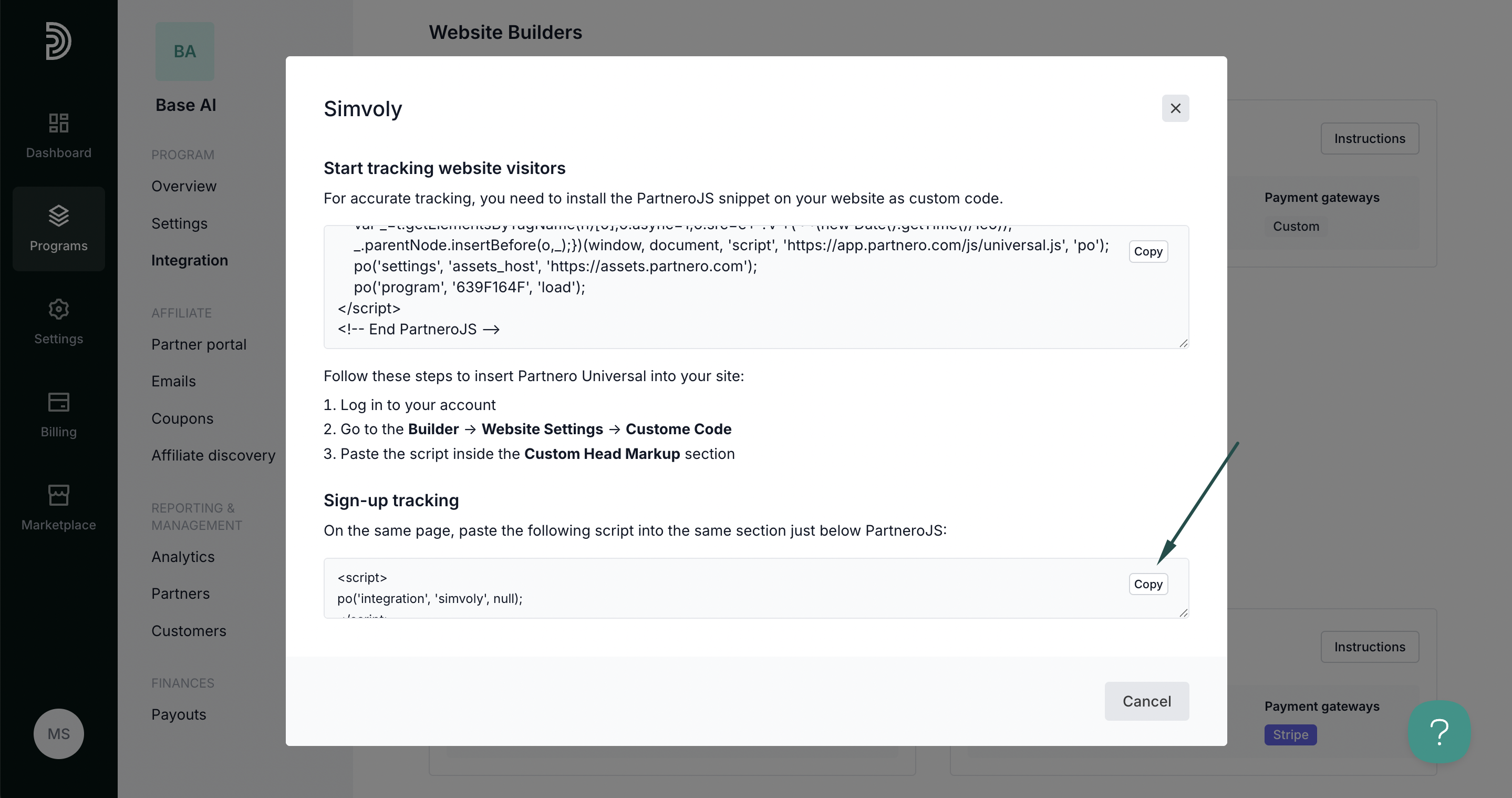Click the Simvoly dialog title
The width and height of the screenshot is (1512, 798).
pyautogui.click(x=363, y=109)
